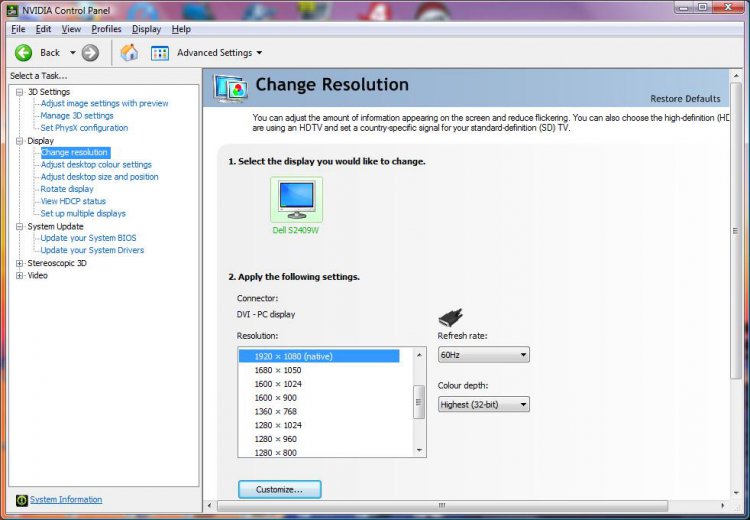Click the horizontal scrollbar thumb
750x520 pixels.
[x=442, y=506]
